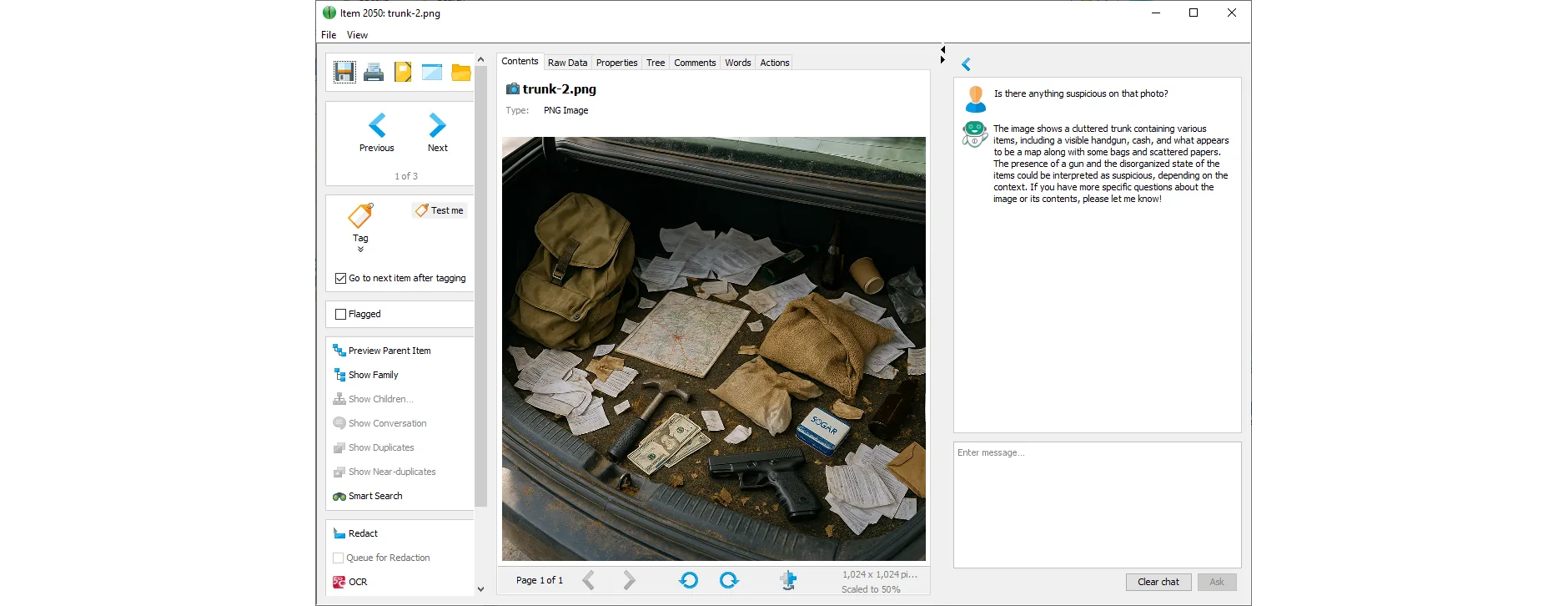Click the Print icon in toolbar

374,73
